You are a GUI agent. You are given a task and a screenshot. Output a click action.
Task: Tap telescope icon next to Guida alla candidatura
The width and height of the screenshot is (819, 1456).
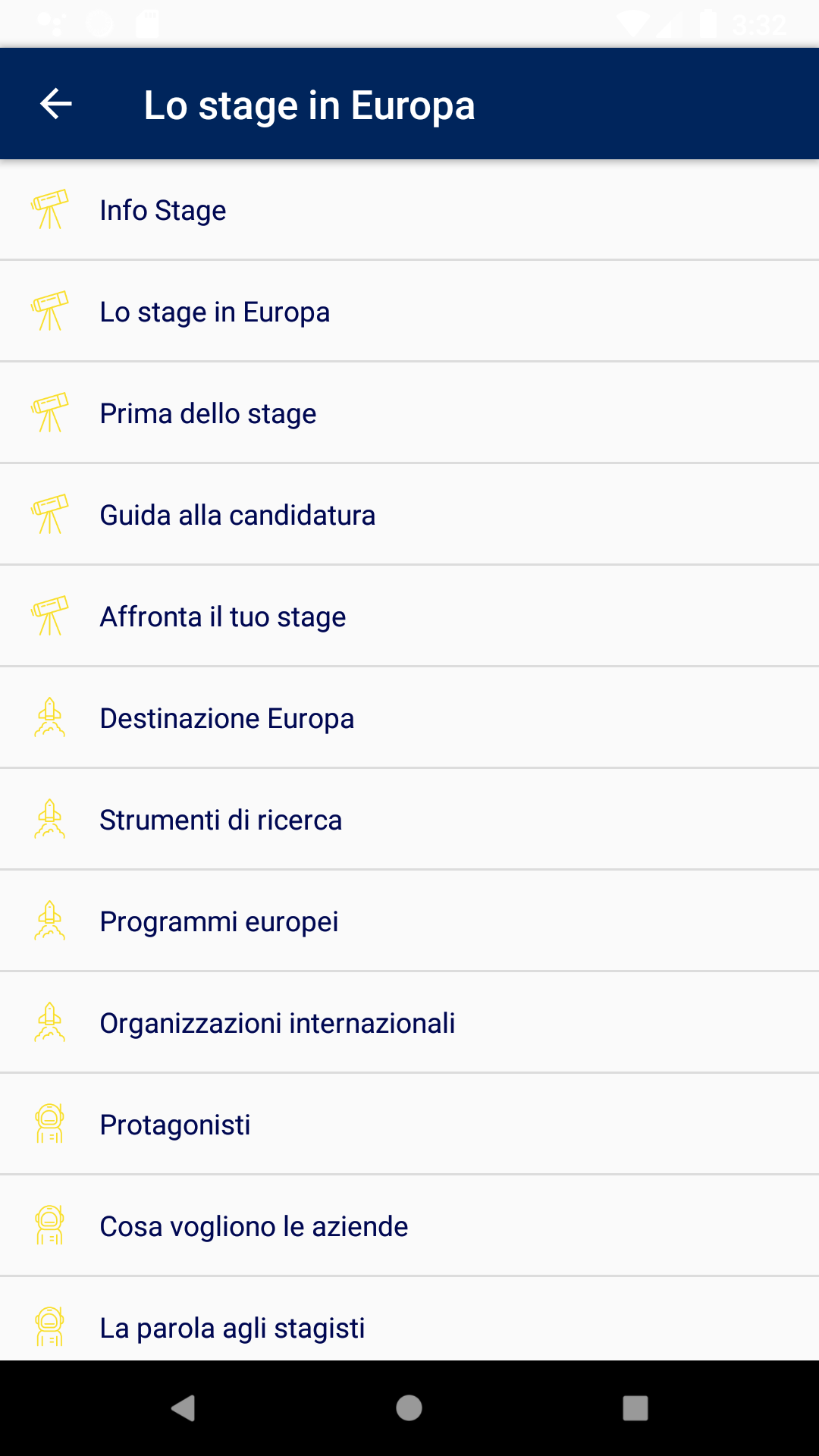coord(50,515)
